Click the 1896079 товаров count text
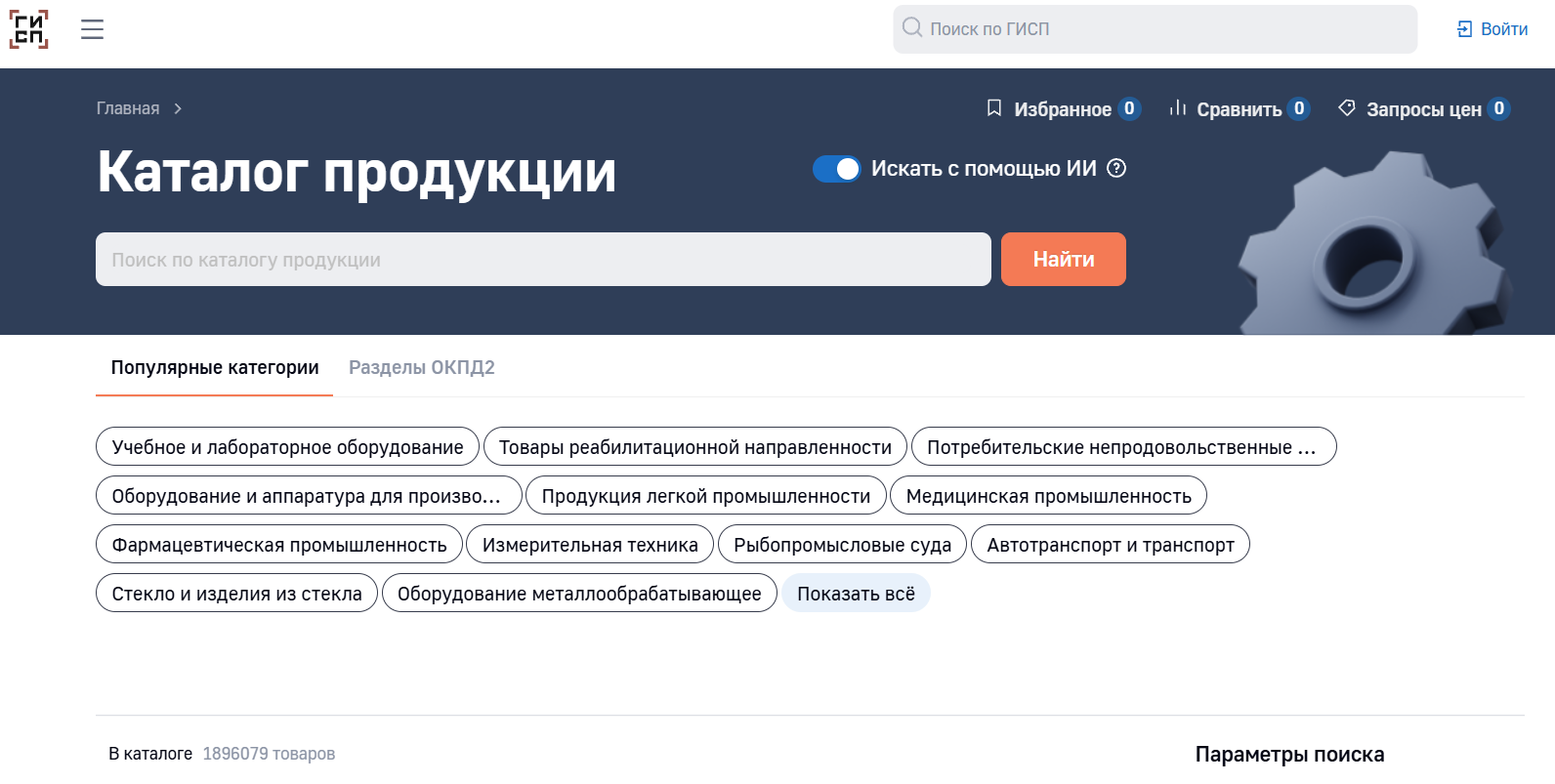1555x784 pixels. point(269,754)
